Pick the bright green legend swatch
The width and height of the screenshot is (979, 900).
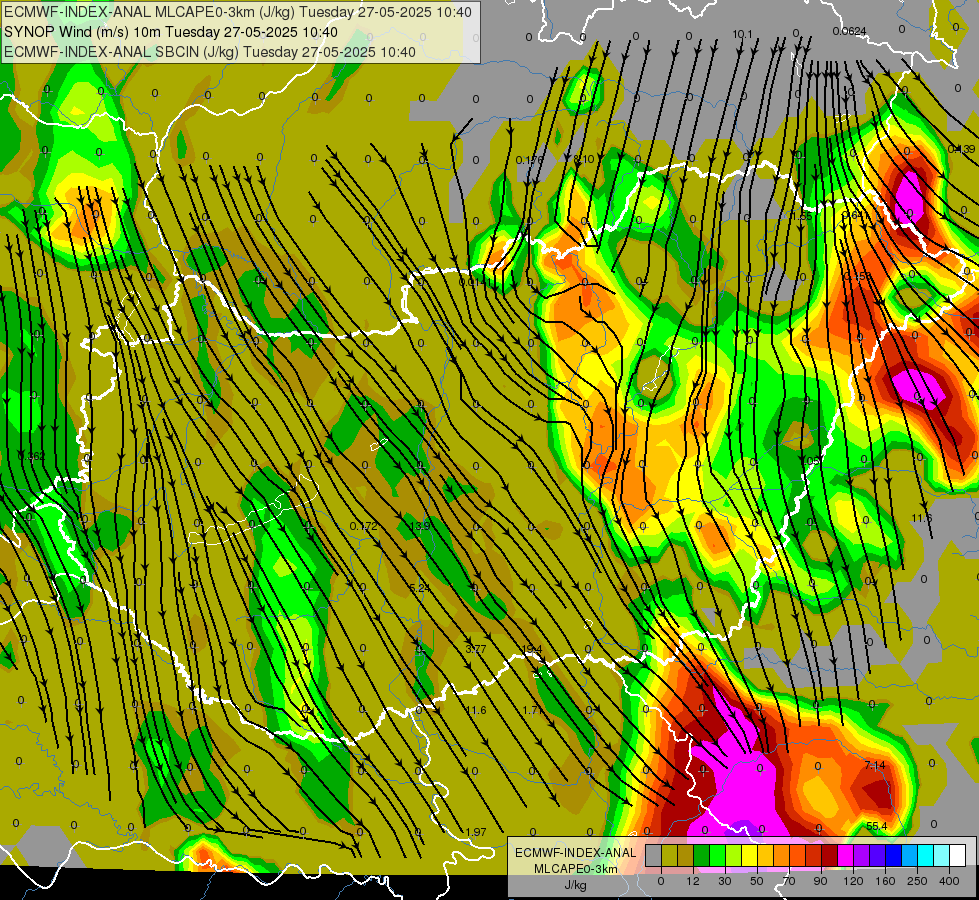[x=717, y=855]
